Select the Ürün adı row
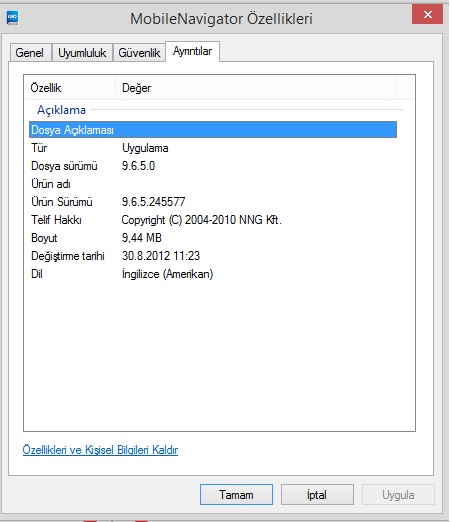 pos(213,184)
